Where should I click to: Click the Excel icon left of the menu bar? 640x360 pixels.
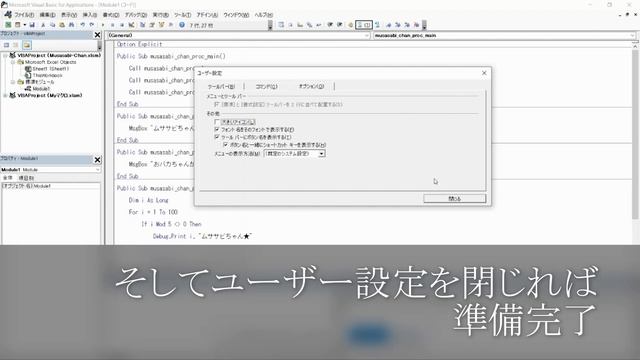point(8,15)
